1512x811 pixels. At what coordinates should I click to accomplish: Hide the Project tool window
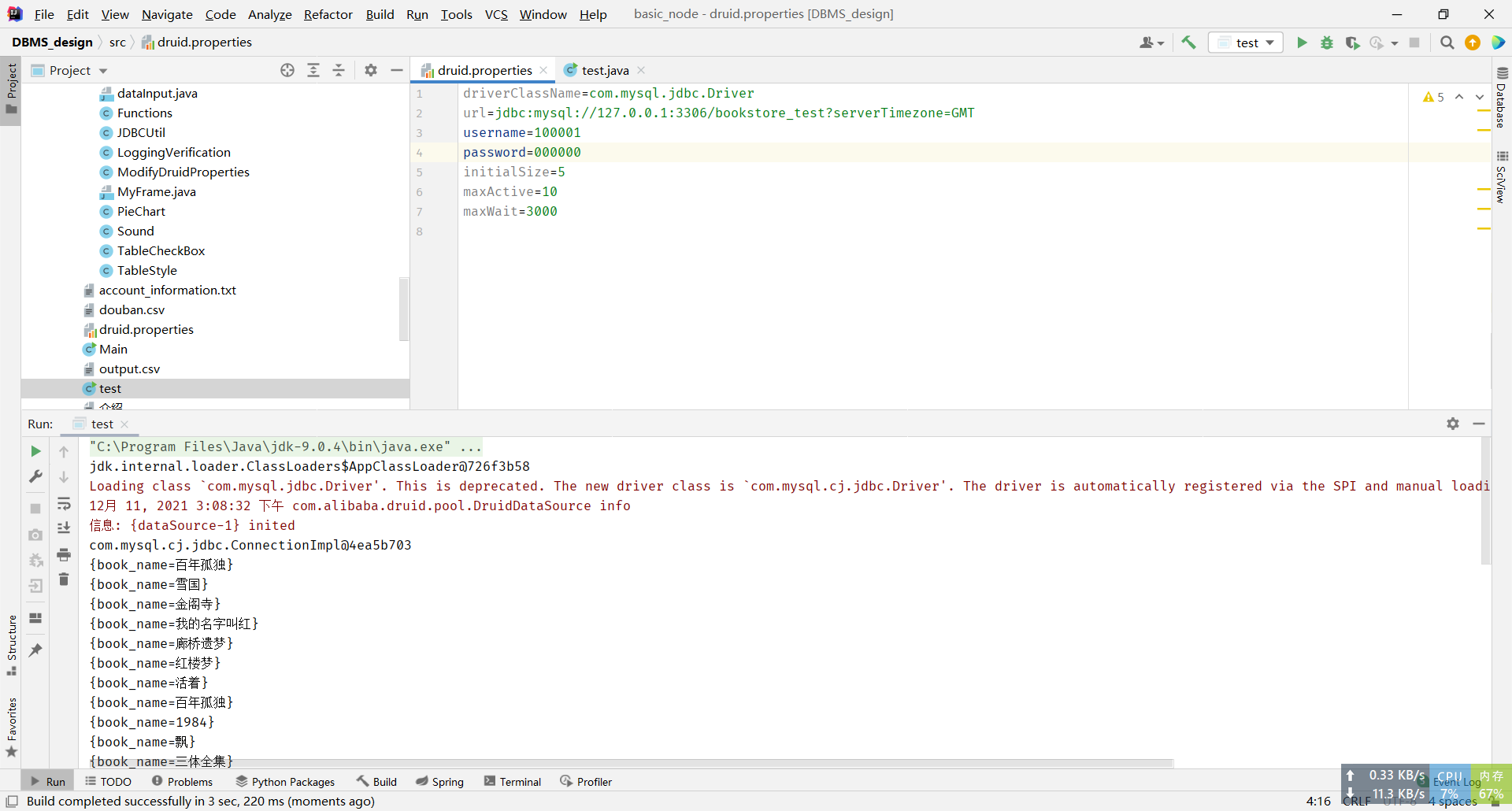(397, 70)
